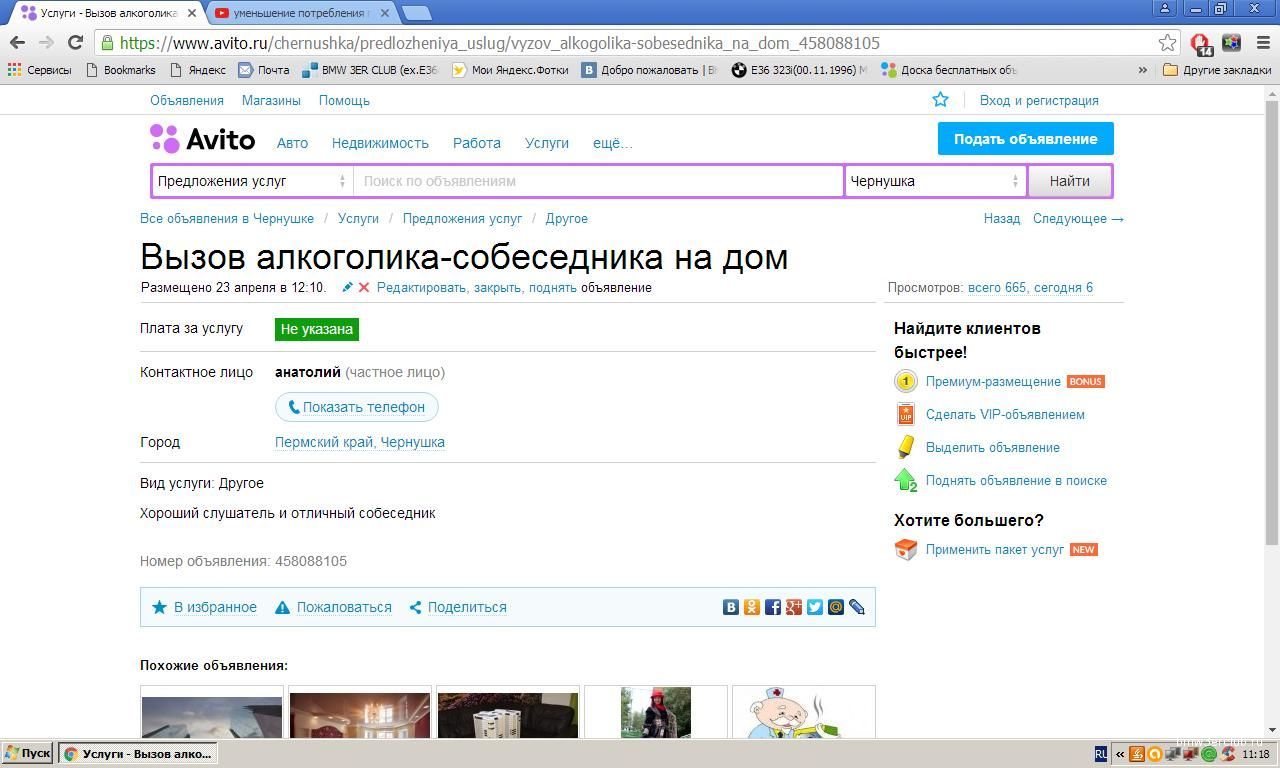This screenshot has width=1280, height=768.
Task: Click the red X close-listing icon
Action: click(x=364, y=288)
